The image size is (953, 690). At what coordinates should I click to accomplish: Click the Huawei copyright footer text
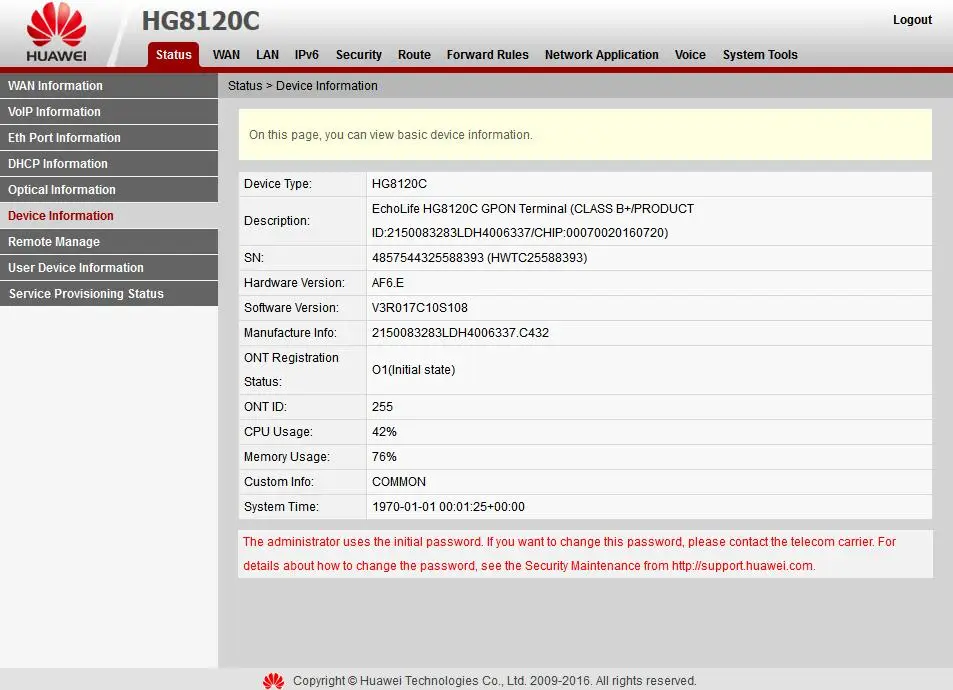(x=495, y=681)
